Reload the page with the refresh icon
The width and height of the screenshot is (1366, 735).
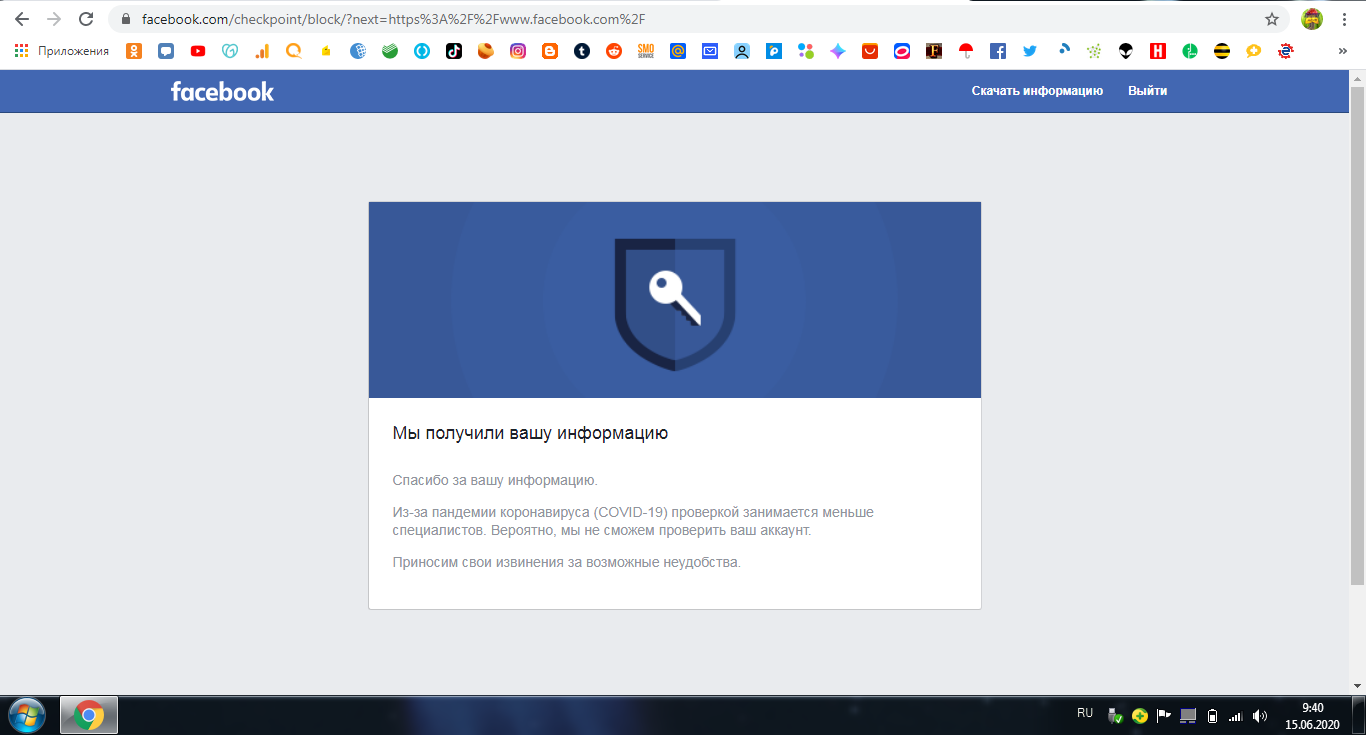pos(86,19)
